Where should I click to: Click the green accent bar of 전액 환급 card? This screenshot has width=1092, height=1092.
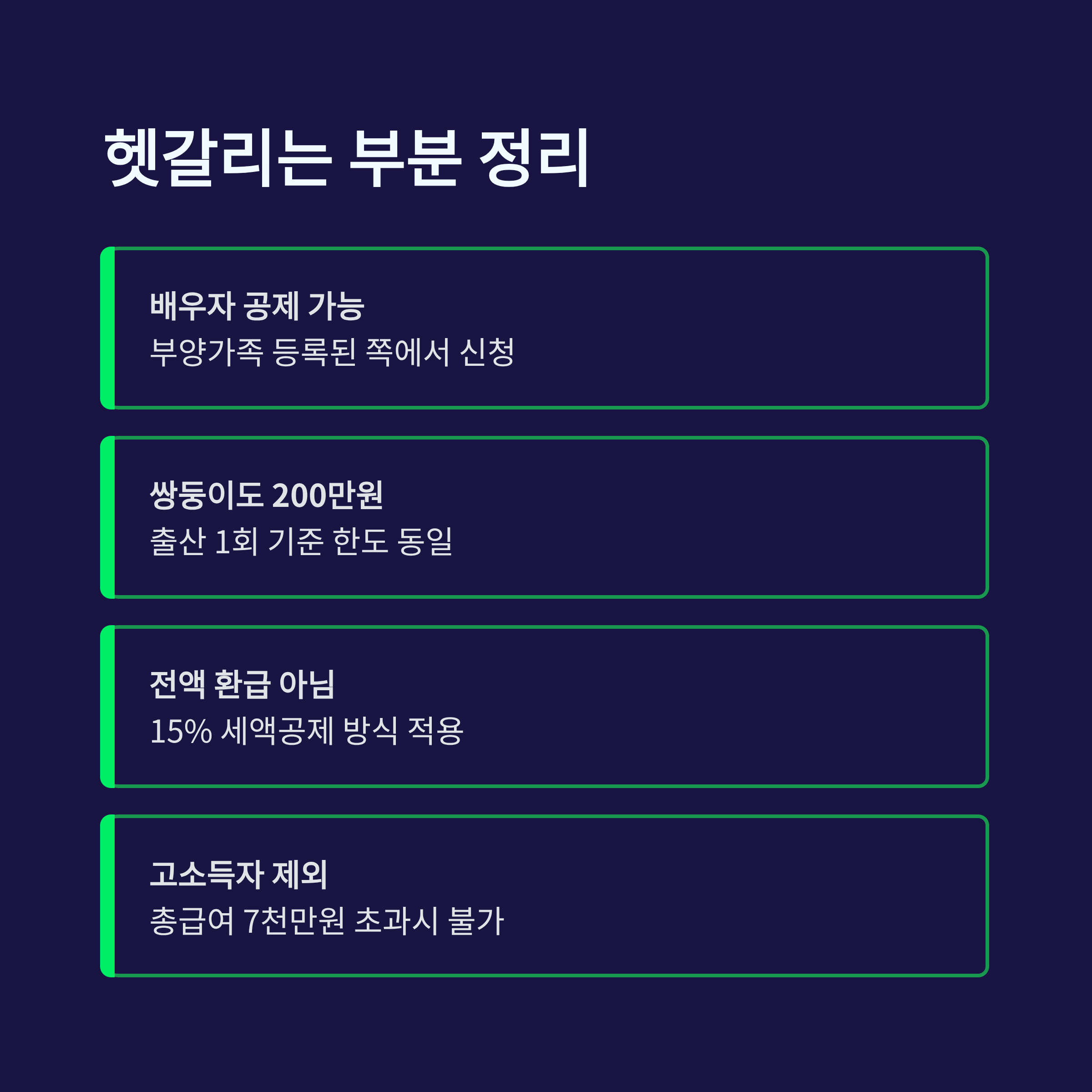[108, 707]
